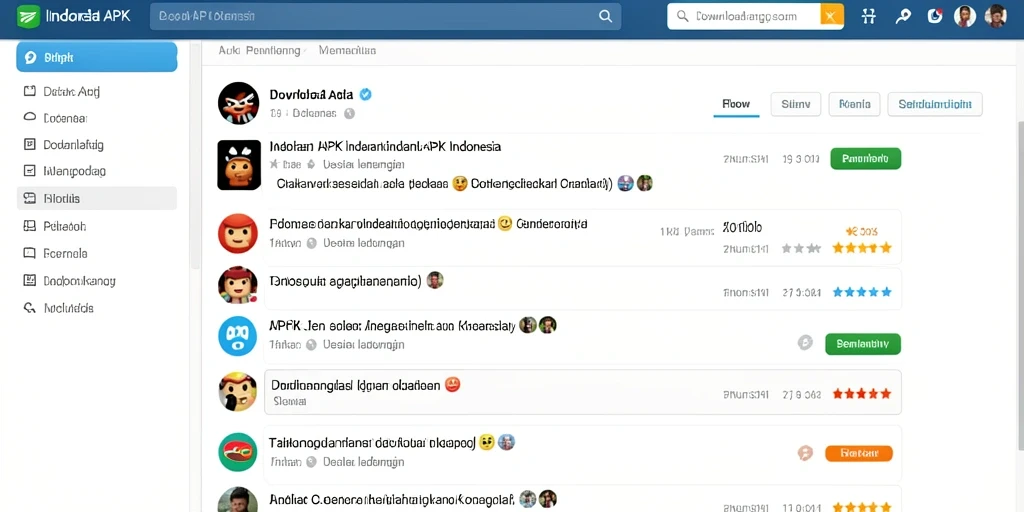This screenshot has width=1024, height=512.
Task: Open the black square Indolain APK app thumbnail
Action: pyautogui.click(x=239, y=165)
